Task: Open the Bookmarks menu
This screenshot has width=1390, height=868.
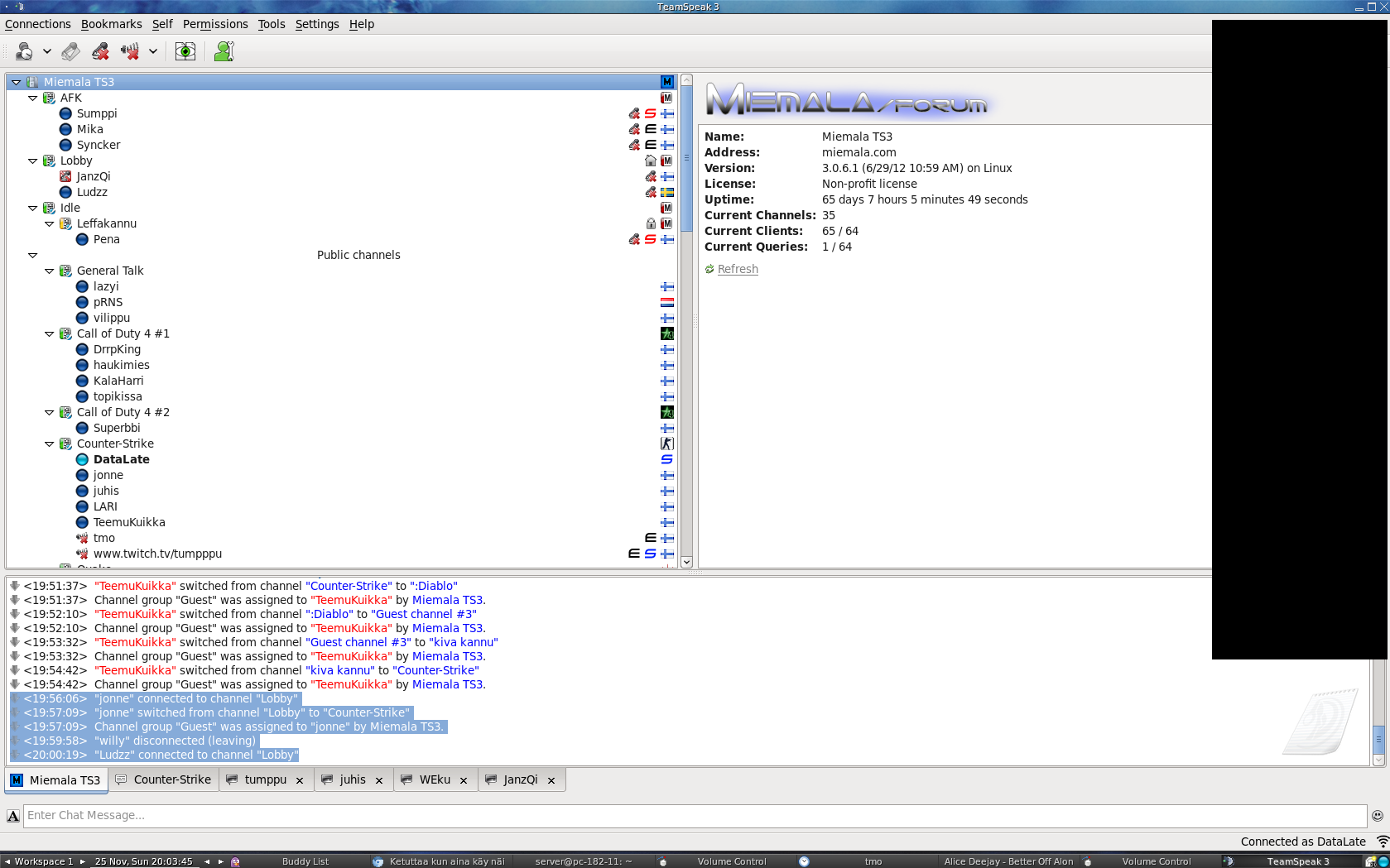Action: point(112,24)
